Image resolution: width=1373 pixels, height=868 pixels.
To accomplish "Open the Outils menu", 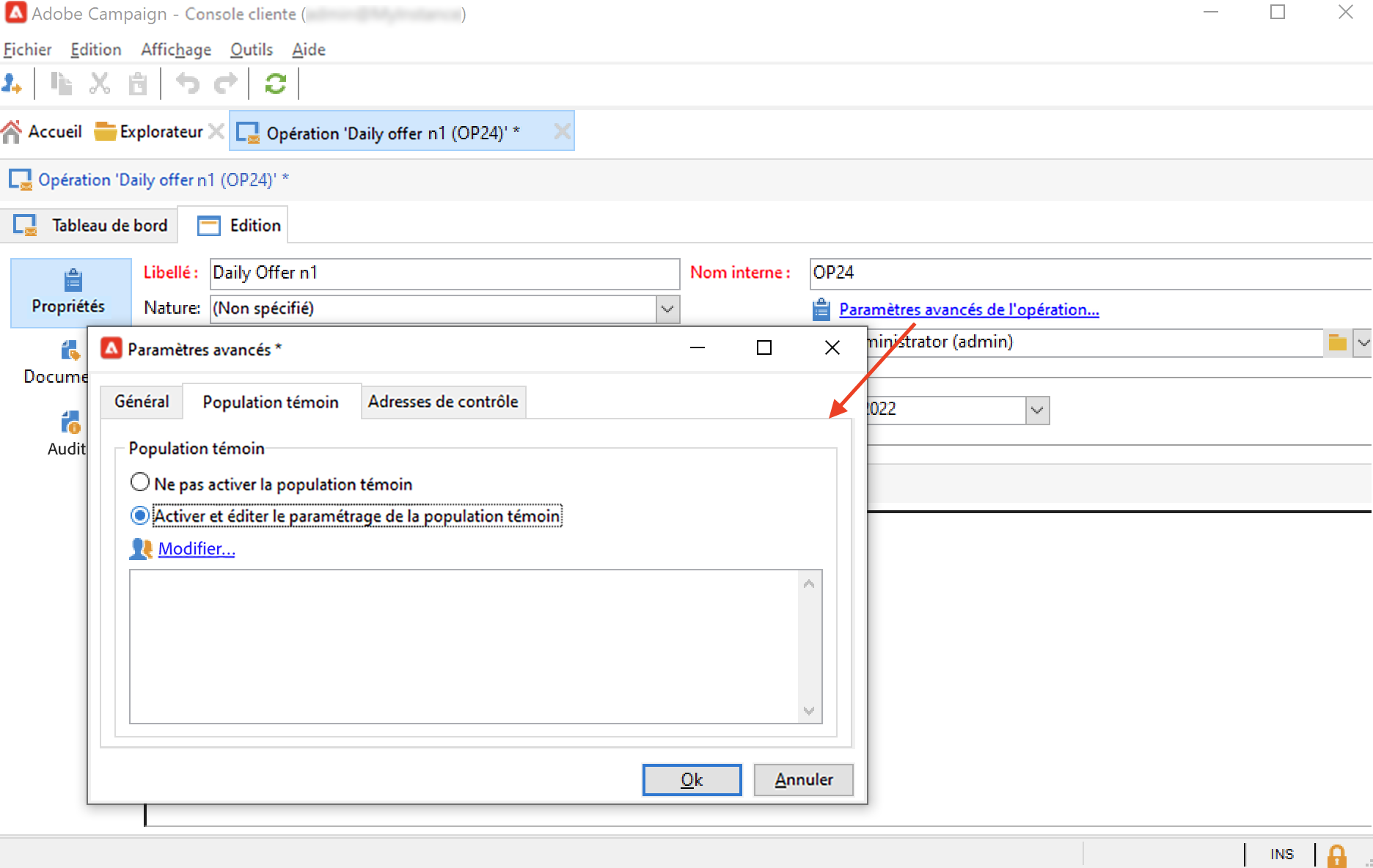I will (x=252, y=50).
